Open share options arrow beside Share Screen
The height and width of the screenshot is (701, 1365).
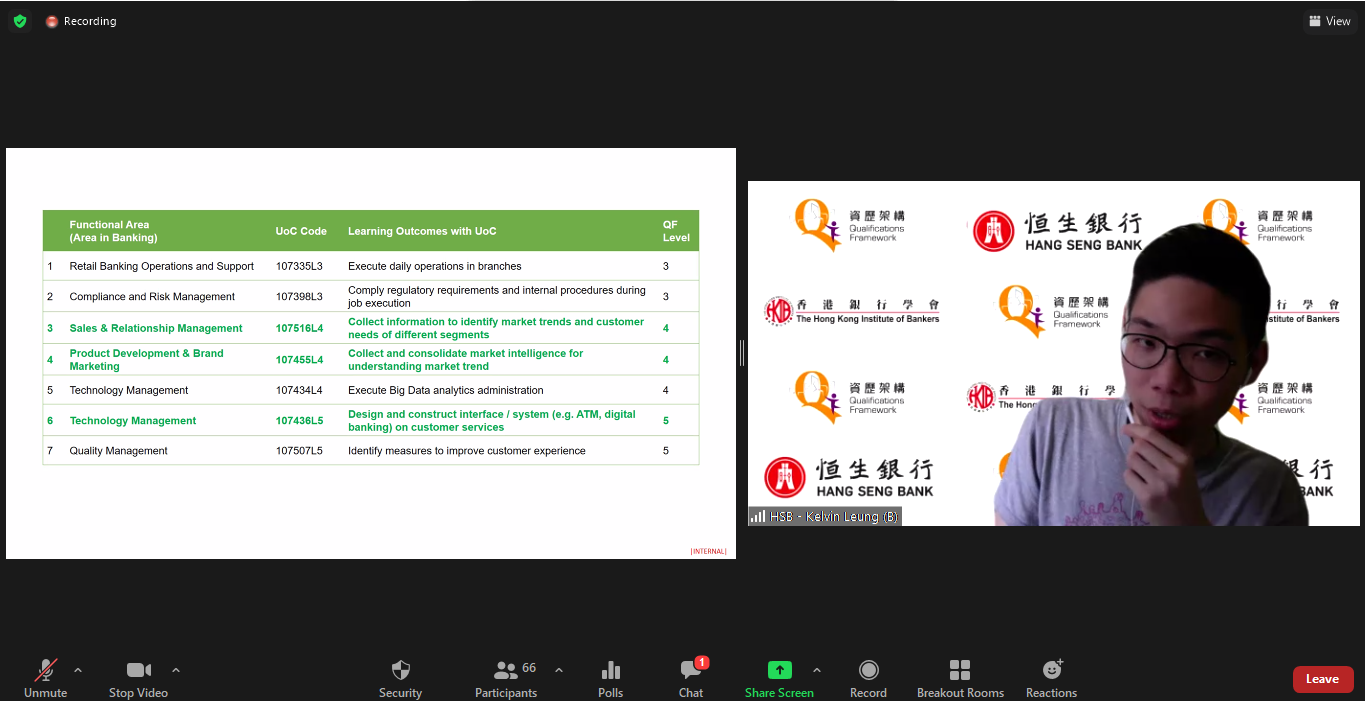click(817, 670)
